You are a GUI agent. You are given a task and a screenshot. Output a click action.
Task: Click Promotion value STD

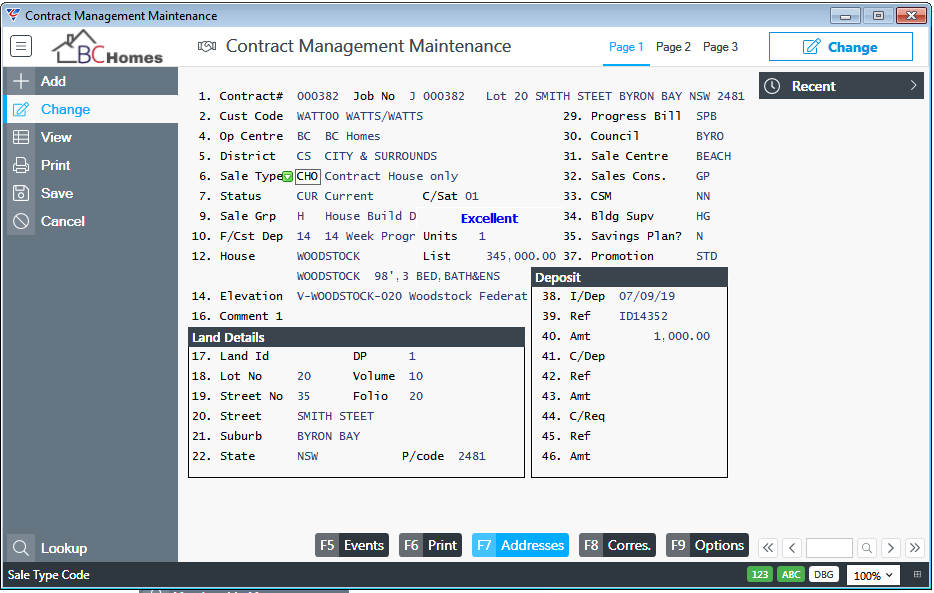(x=706, y=256)
